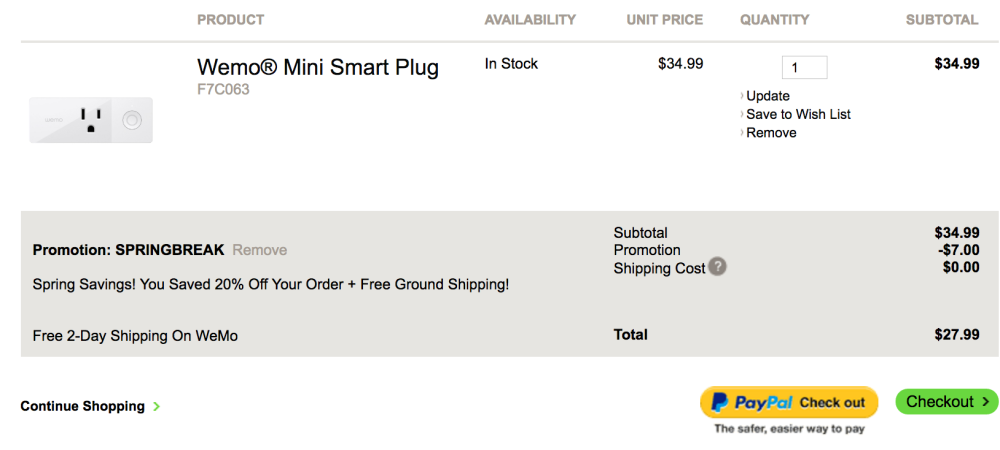The width and height of the screenshot is (1000, 450).
Task: Click the chevron arrow on Checkout button
Action: pyautogui.click(x=985, y=402)
